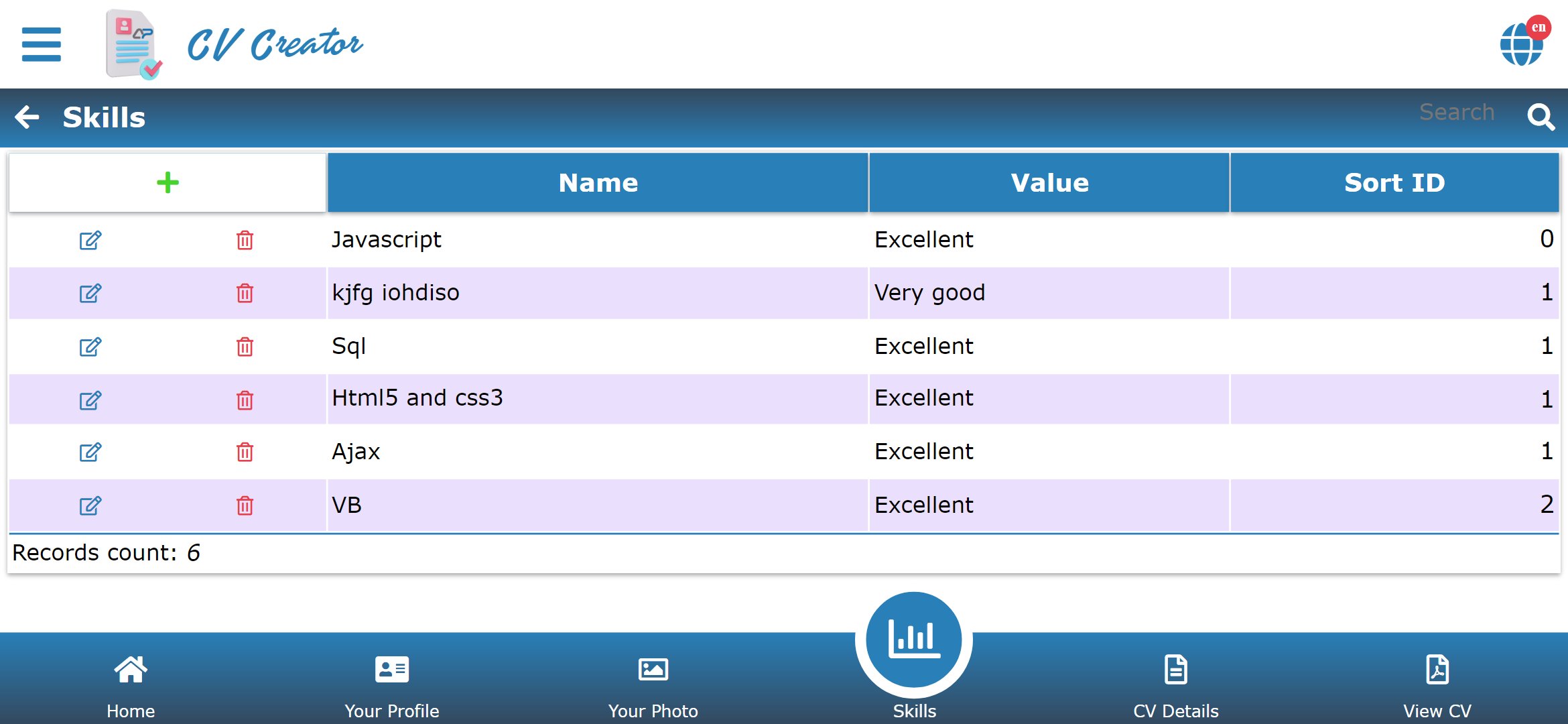Switch to the Home tab
Image resolution: width=1568 pixels, height=724 pixels.
tap(131, 682)
